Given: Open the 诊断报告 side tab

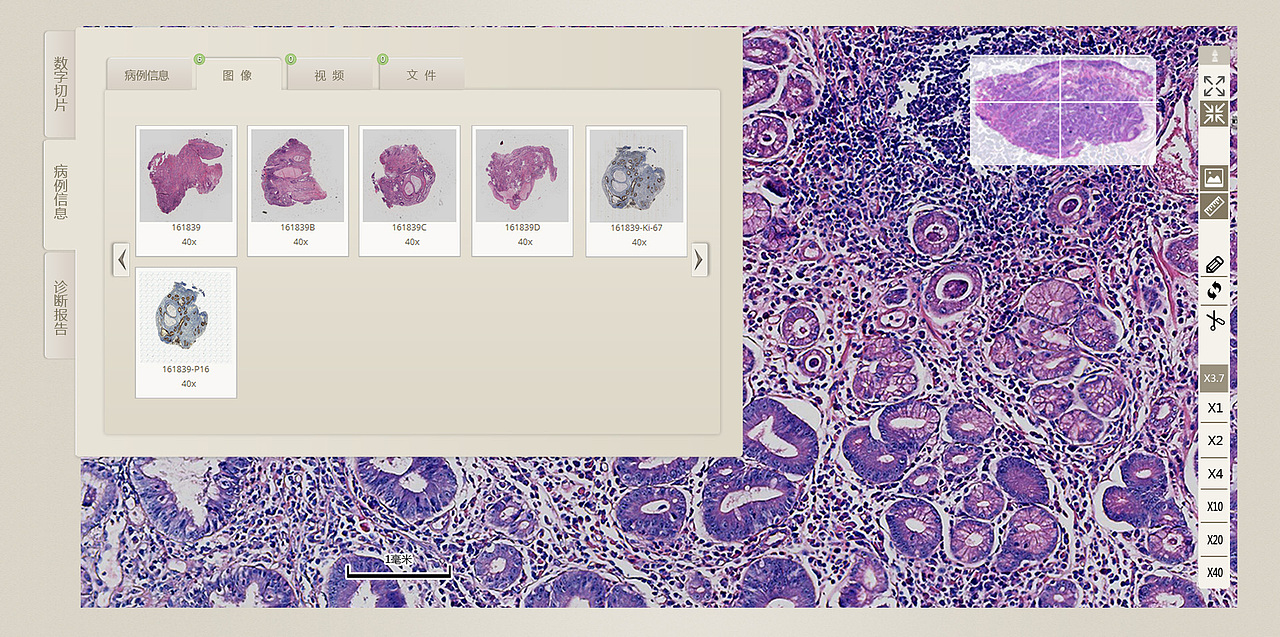Looking at the screenshot, I should (60, 306).
